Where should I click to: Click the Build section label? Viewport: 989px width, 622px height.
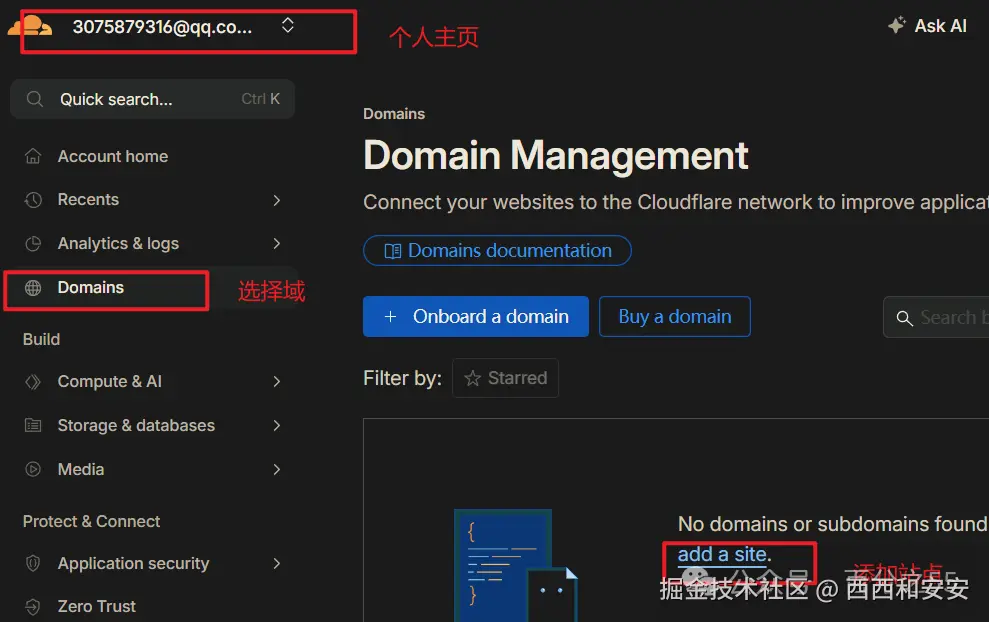42,339
